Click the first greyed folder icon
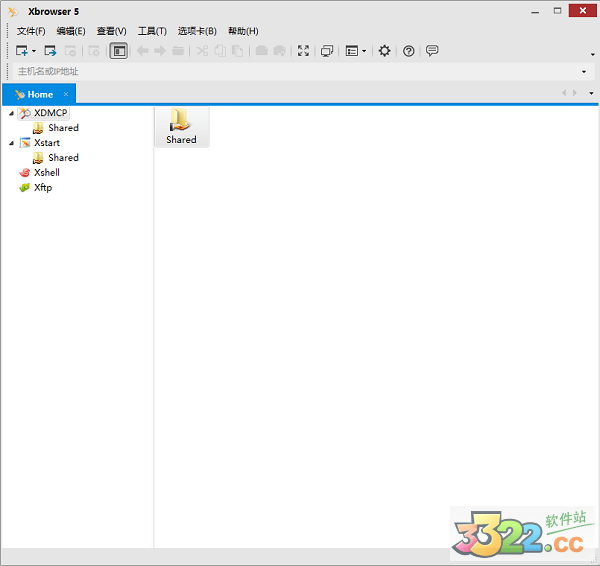Viewport: 600px width, 566px height. (x=262, y=51)
